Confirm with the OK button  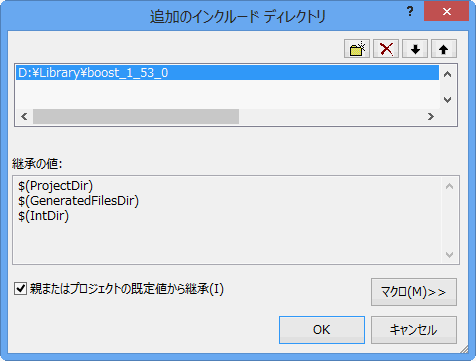click(x=322, y=330)
